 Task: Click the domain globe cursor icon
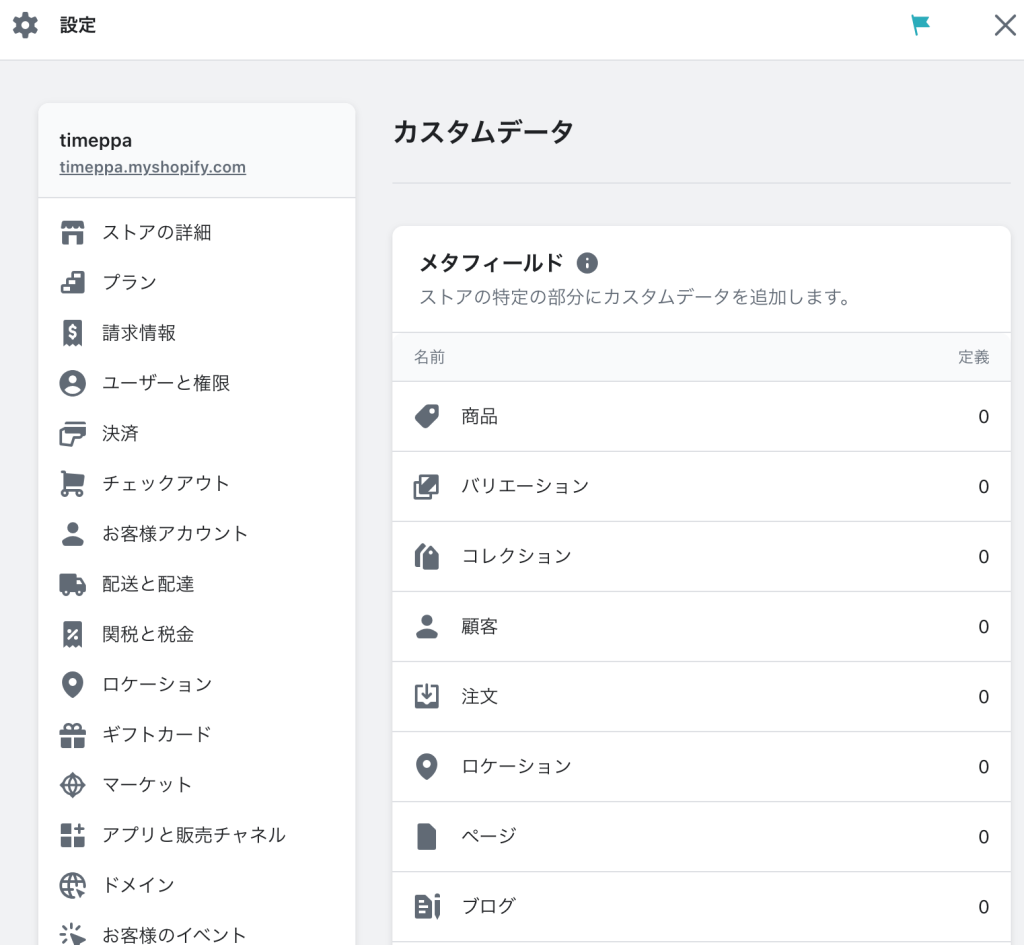pos(72,886)
